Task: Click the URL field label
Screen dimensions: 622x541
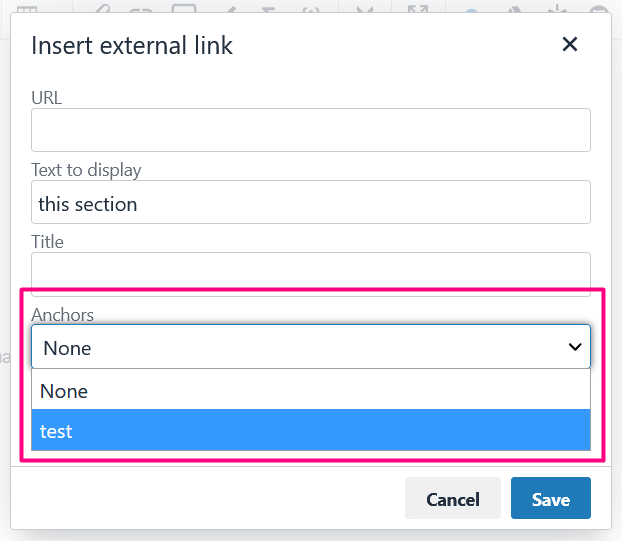Action: pos(47,98)
